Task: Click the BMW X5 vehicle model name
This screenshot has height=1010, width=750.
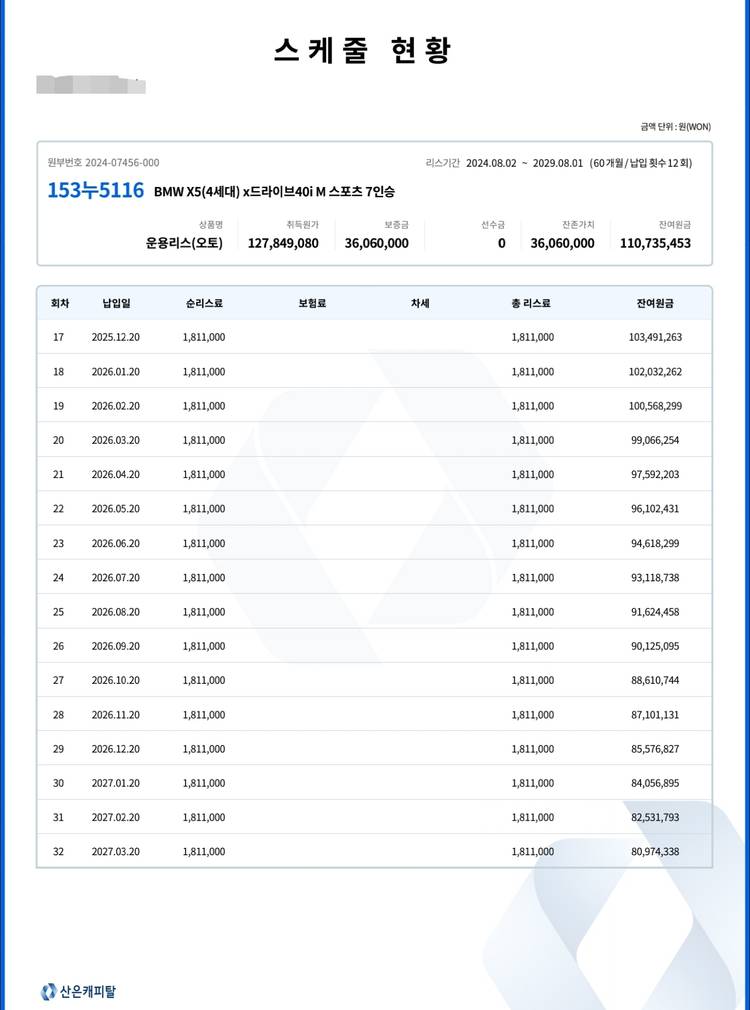Action: coord(274,191)
